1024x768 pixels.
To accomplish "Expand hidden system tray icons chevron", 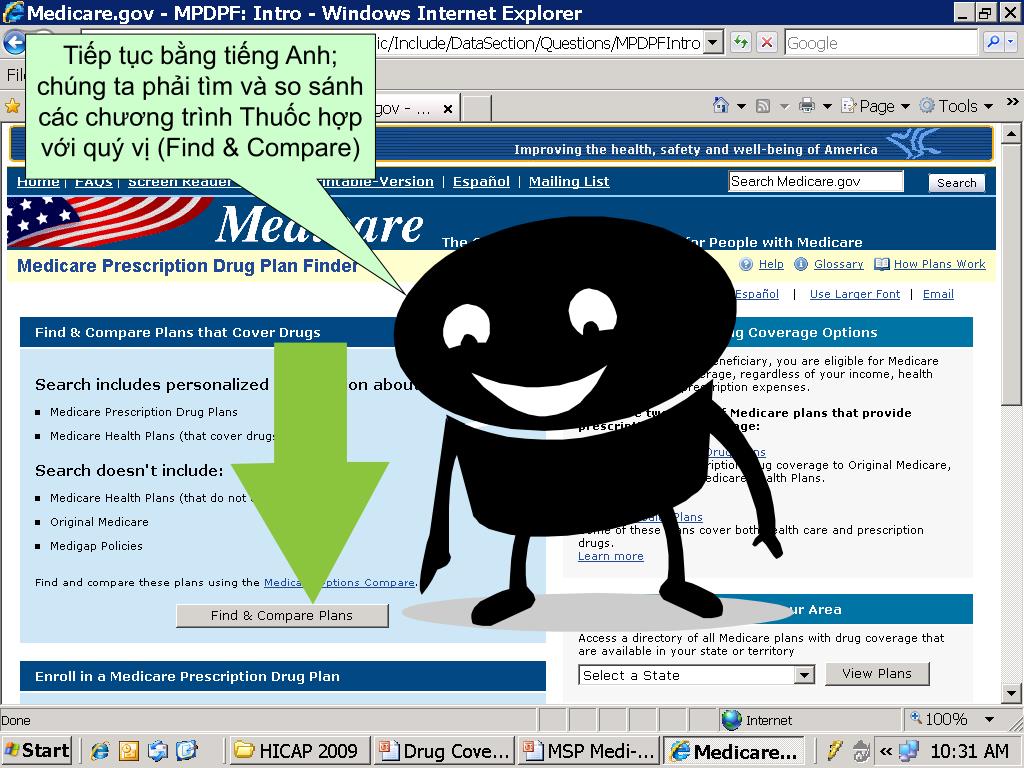I will 886,751.
